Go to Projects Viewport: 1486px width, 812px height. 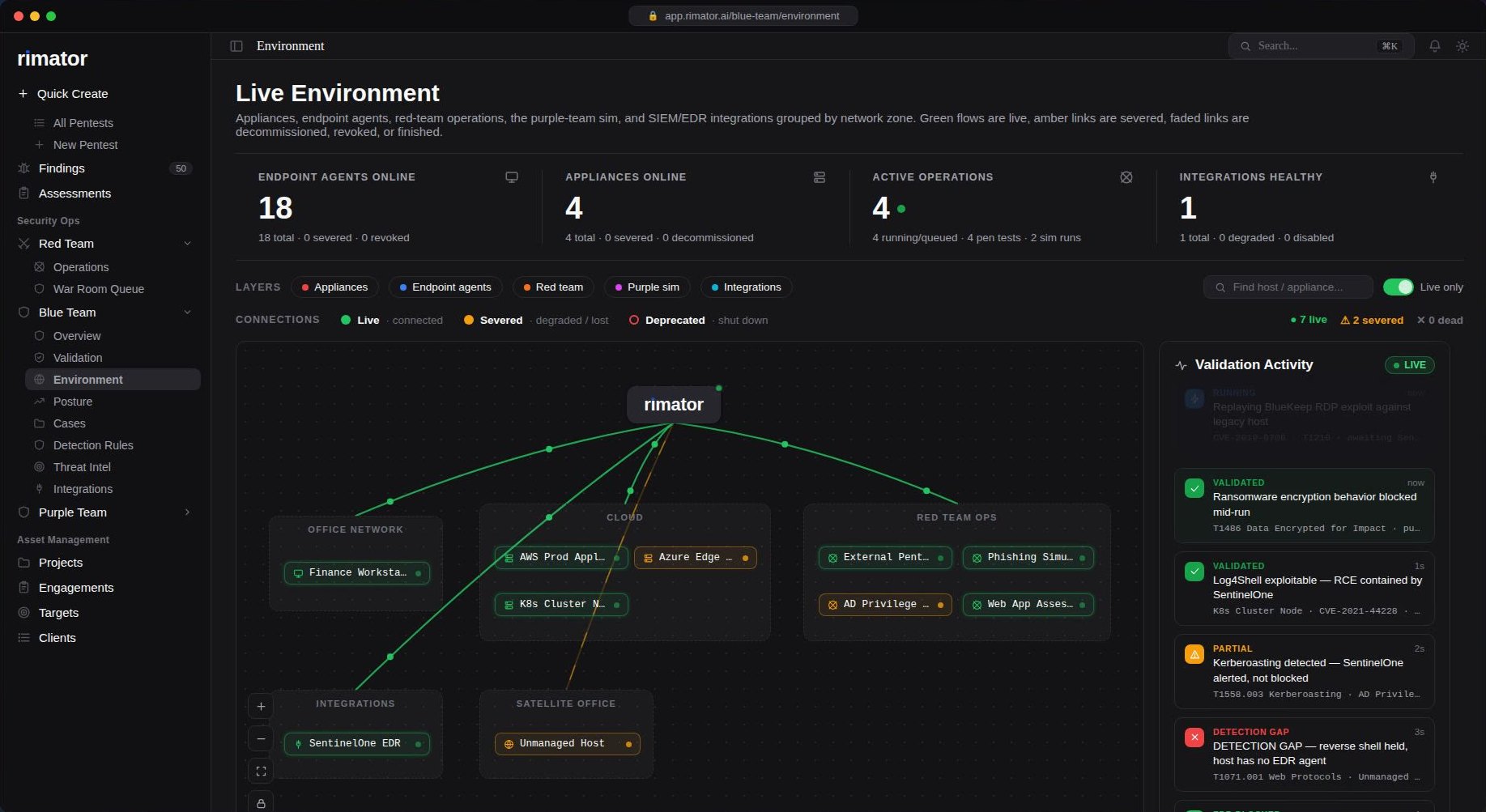pyautogui.click(x=104, y=563)
